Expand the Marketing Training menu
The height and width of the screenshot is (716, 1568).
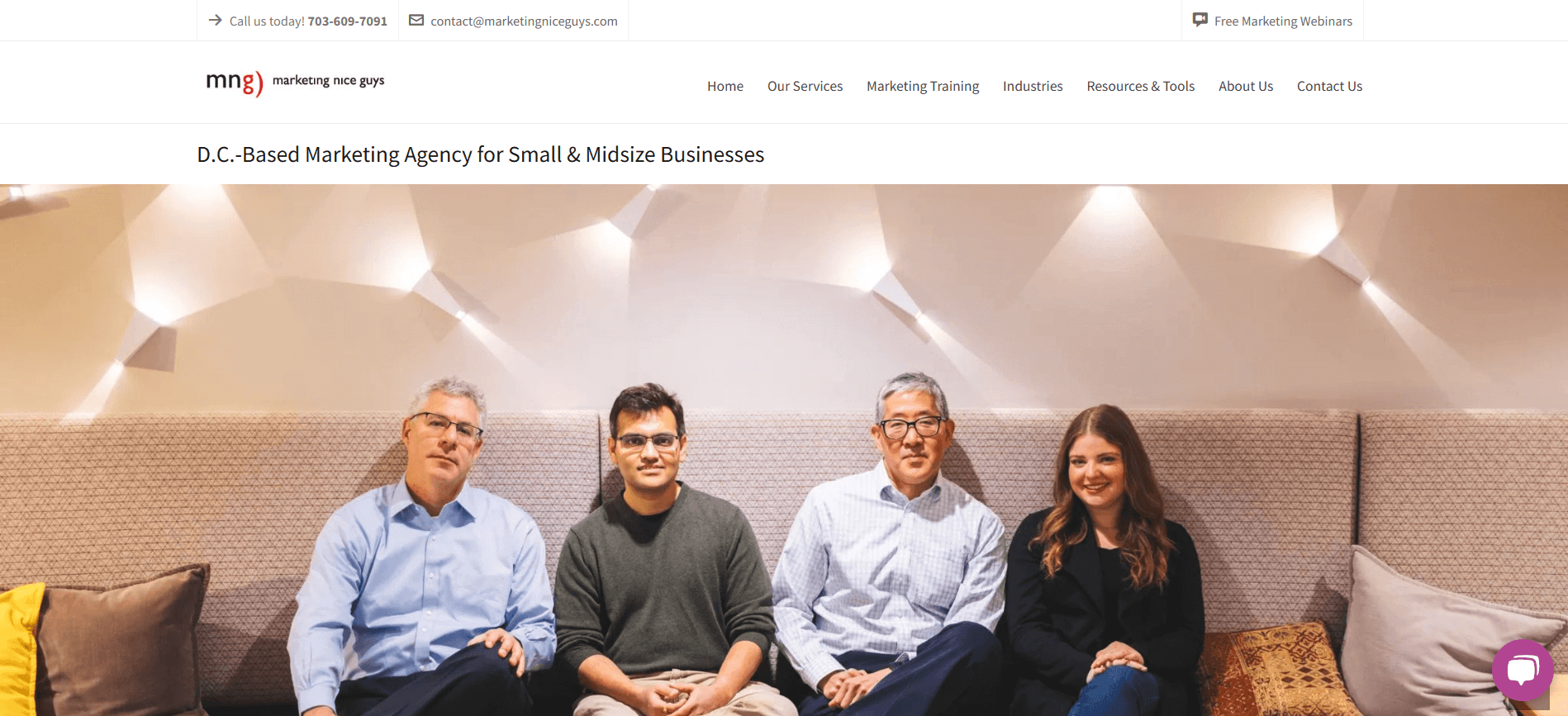click(x=923, y=86)
